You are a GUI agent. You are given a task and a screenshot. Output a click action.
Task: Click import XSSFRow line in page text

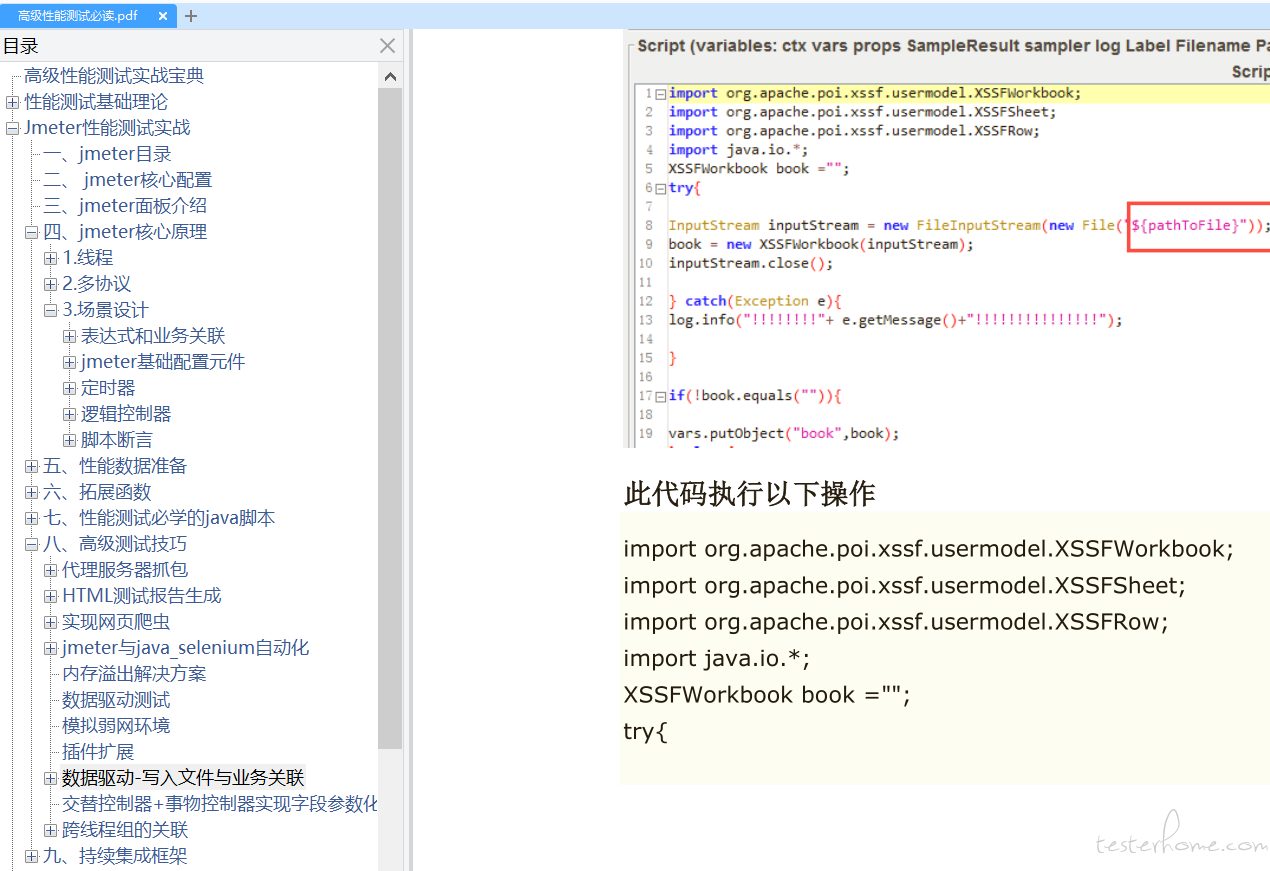[x=896, y=622]
